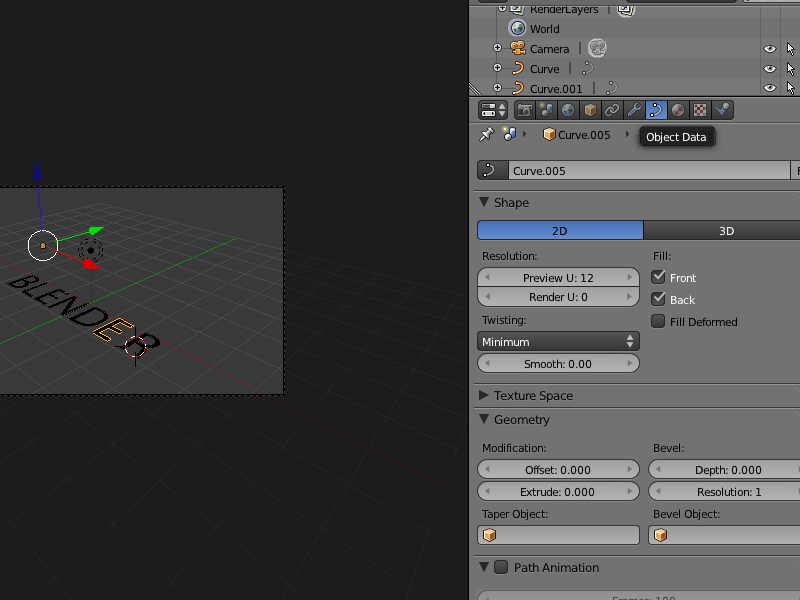The height and width of the screenshot is (600, 800).
Task: Click the orange Camera object icon in the outliner
Action: 517,48
